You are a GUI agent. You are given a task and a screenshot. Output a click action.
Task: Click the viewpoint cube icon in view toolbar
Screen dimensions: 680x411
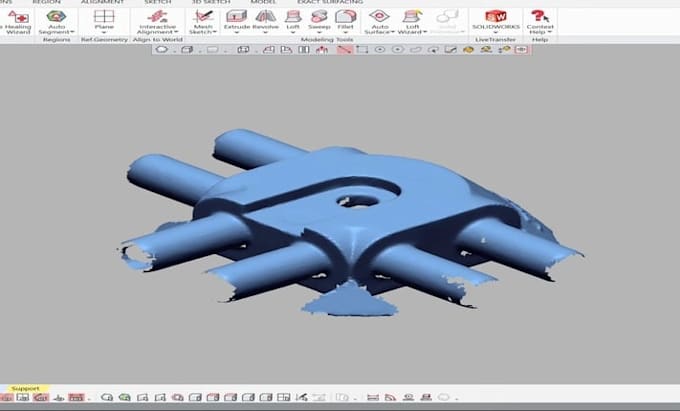243,49
